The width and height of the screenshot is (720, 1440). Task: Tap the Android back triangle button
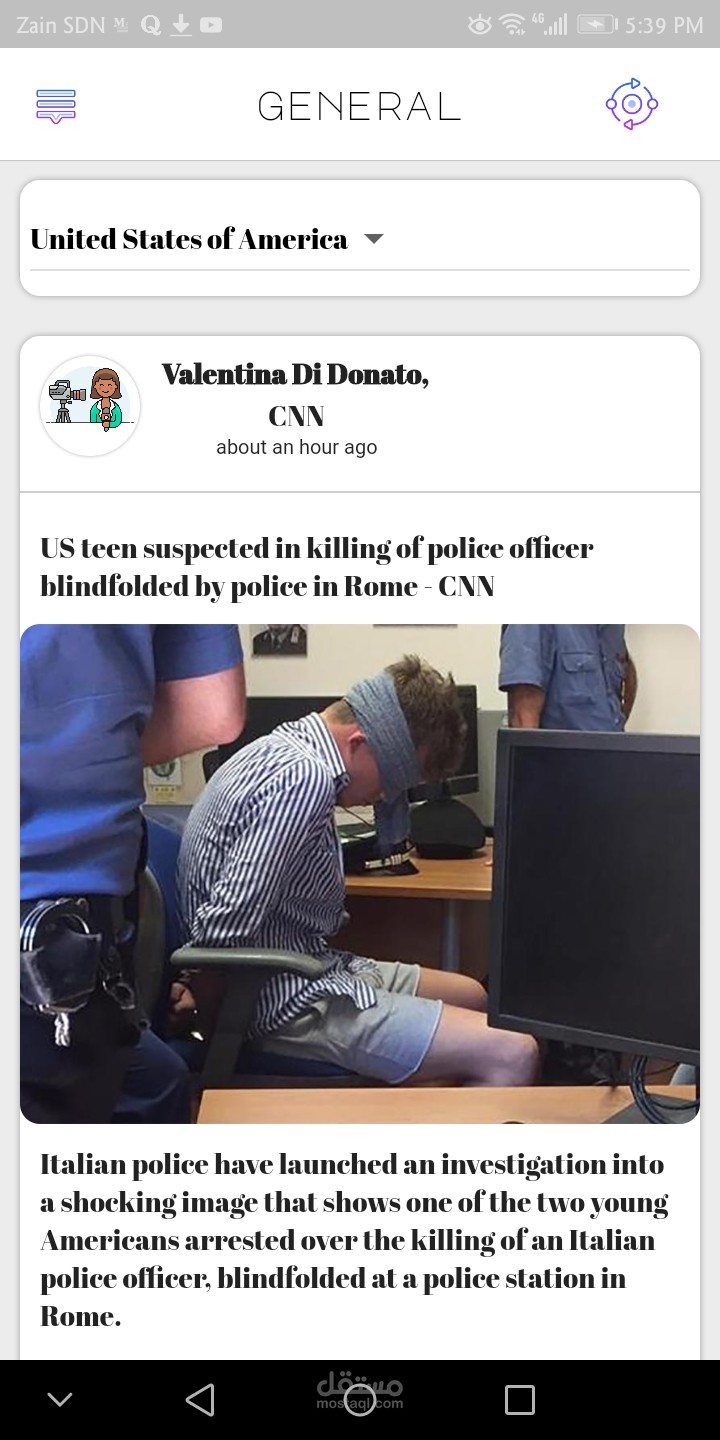[200, 1399]
